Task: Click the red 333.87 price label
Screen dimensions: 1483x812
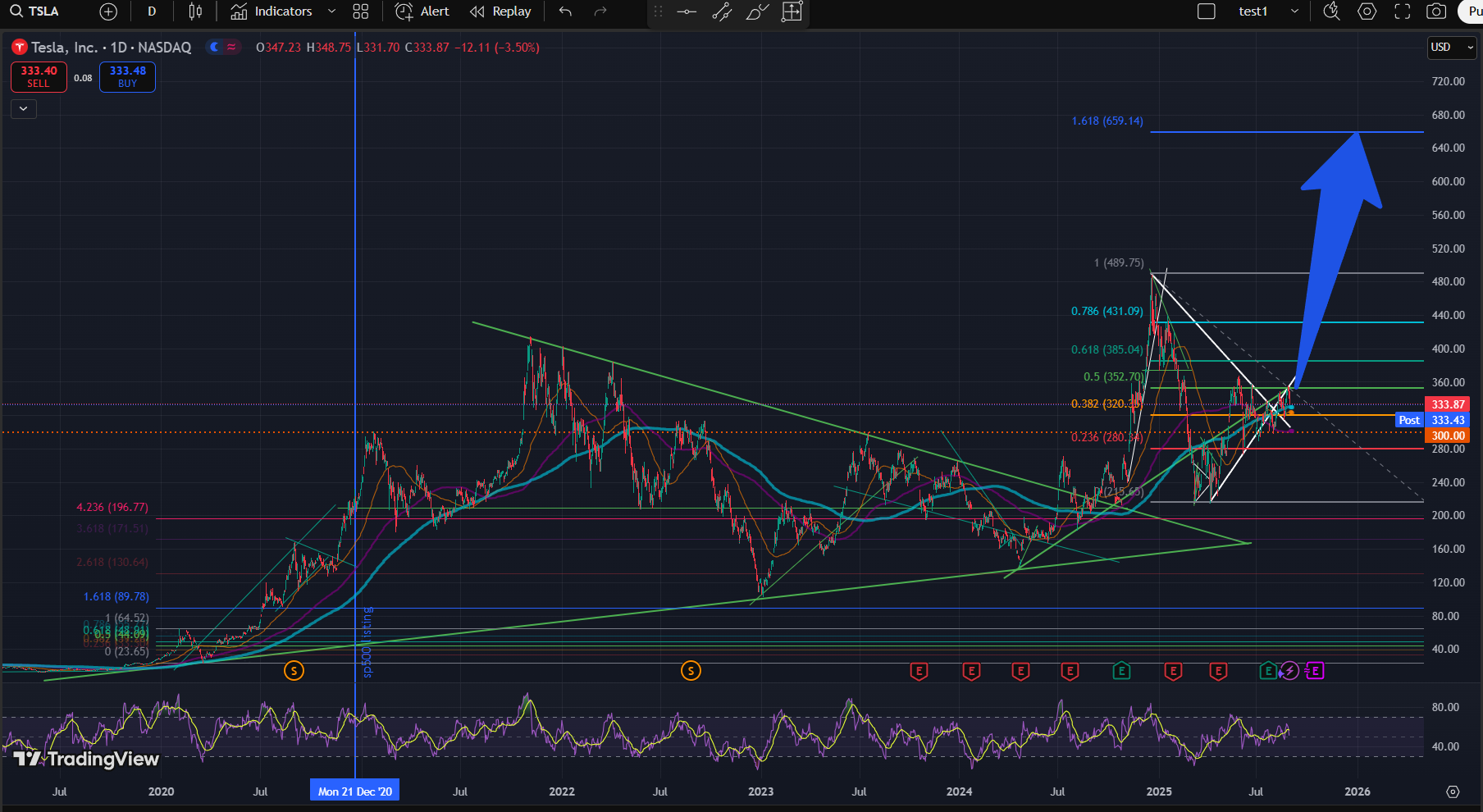Action: click(x=1448, y=404)
